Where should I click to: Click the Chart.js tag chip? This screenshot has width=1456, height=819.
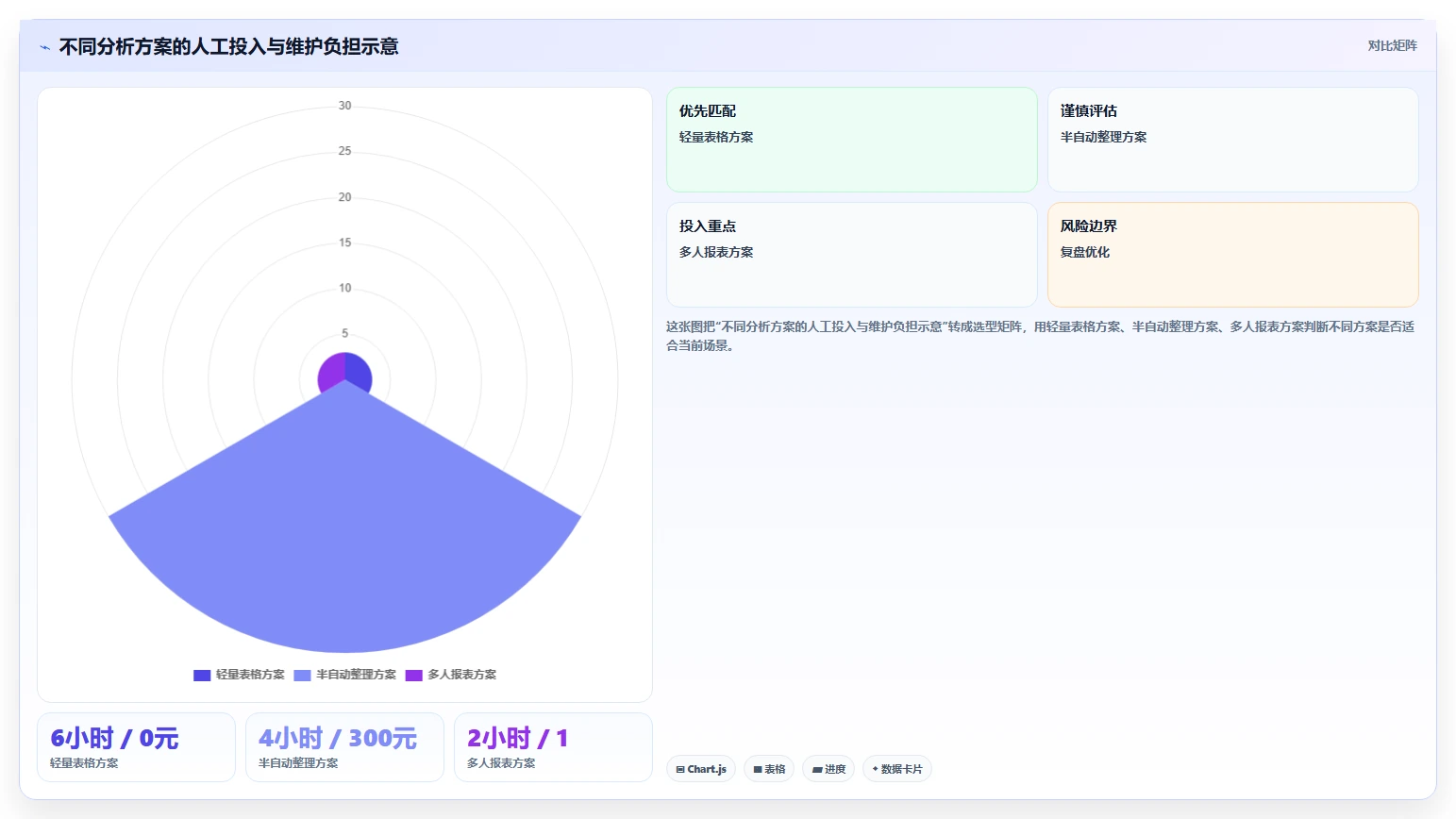point(701,769)
